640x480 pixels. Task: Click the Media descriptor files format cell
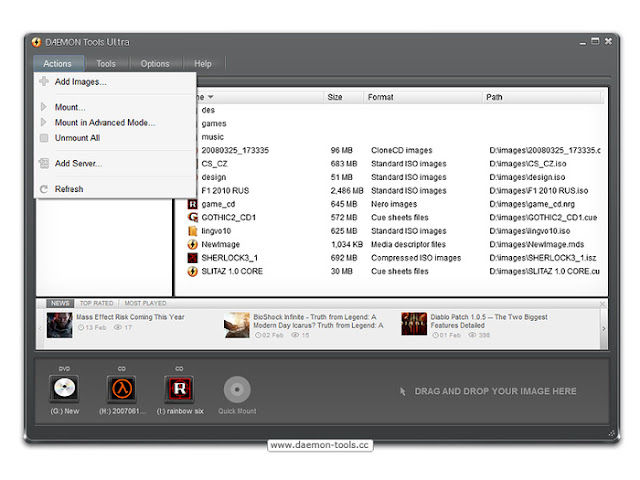[x=408, y=244]
